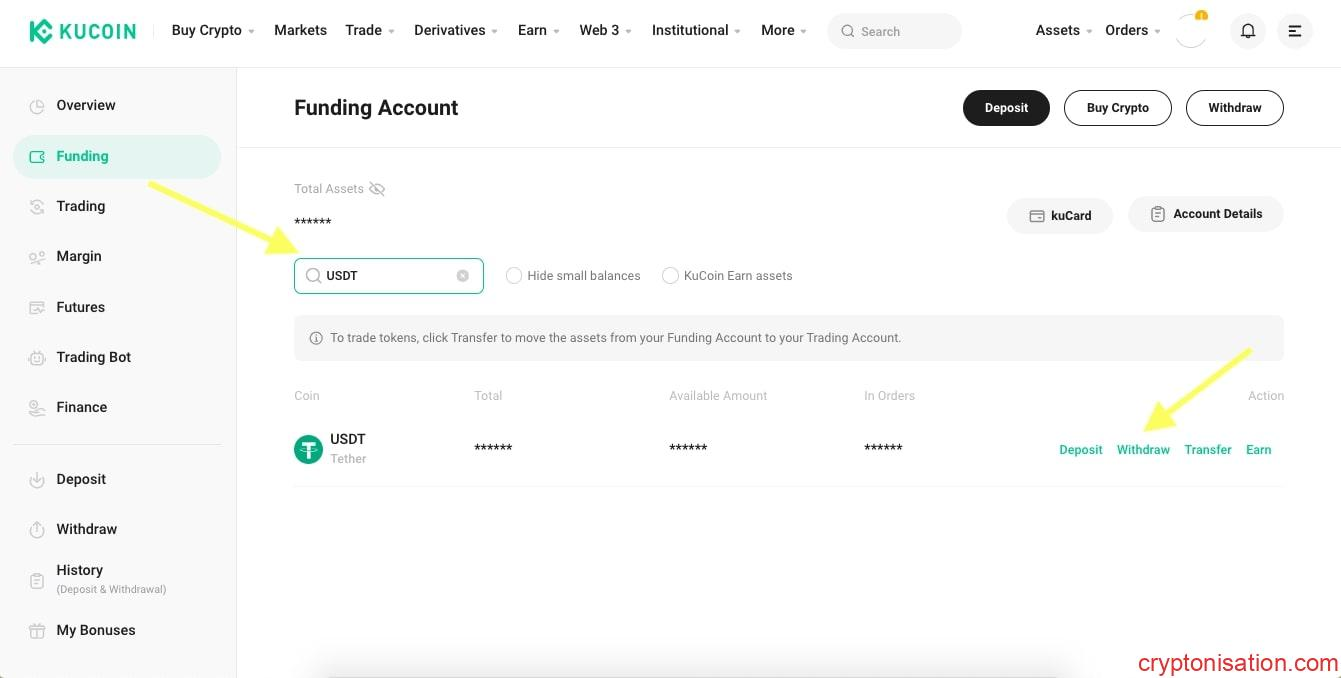Click the My Bonuses gift icon

37,631
